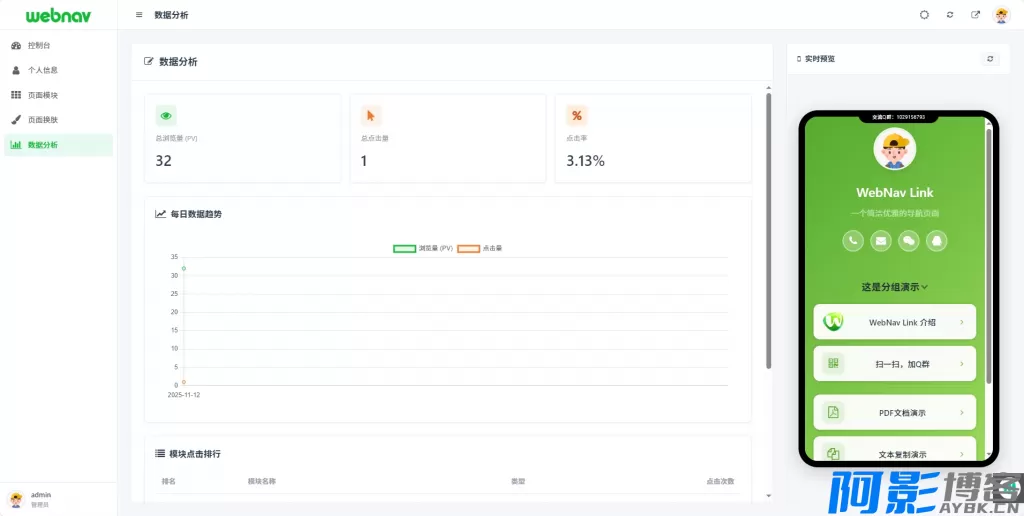Viewport: 1024px width, 516px height.
Task: Click the hamburger menu collapse icon
Action: 138,15
